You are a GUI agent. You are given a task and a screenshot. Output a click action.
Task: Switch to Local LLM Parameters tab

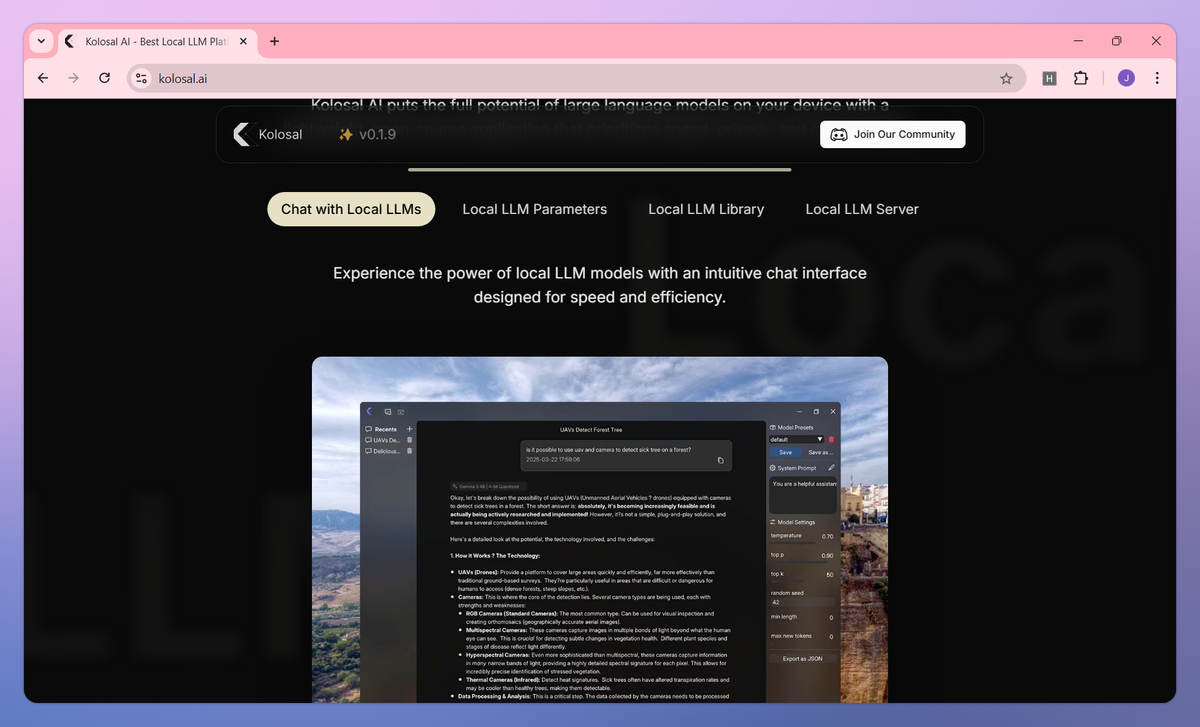pyautogui.click(x=535, y=209)
